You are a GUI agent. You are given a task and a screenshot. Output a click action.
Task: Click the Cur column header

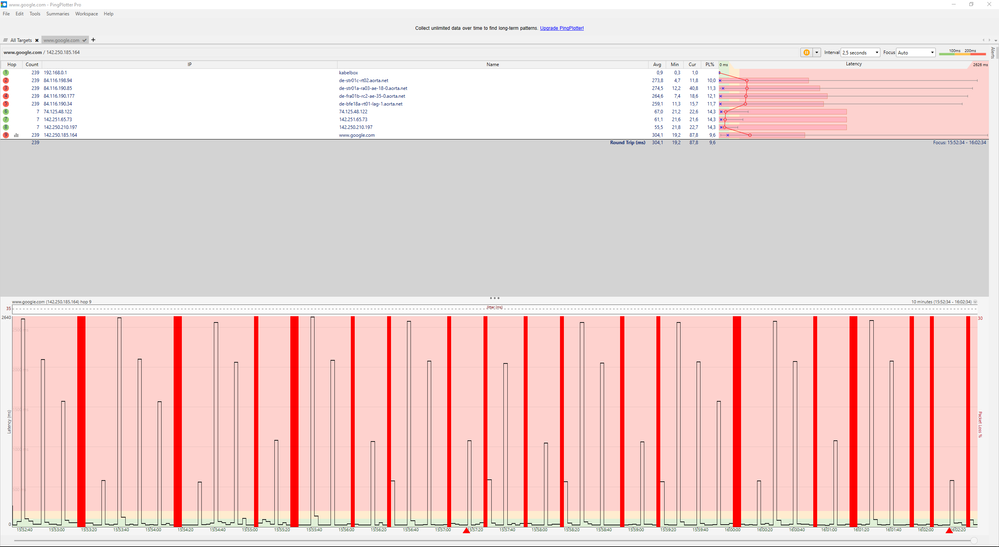pyautogui.click(x=692, y=64)
